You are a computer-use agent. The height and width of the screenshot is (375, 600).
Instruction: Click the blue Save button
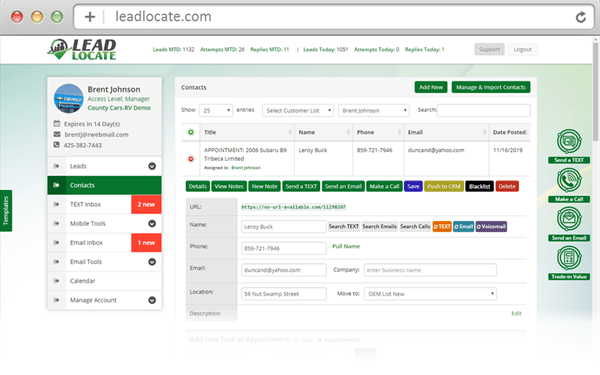[413, 186]
